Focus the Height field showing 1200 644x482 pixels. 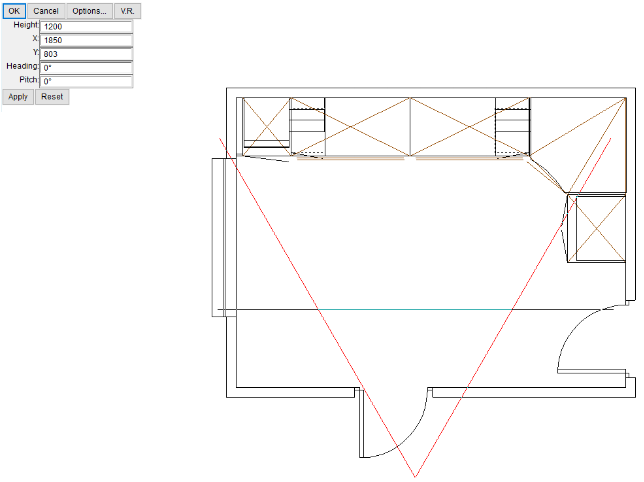(86, 27)
